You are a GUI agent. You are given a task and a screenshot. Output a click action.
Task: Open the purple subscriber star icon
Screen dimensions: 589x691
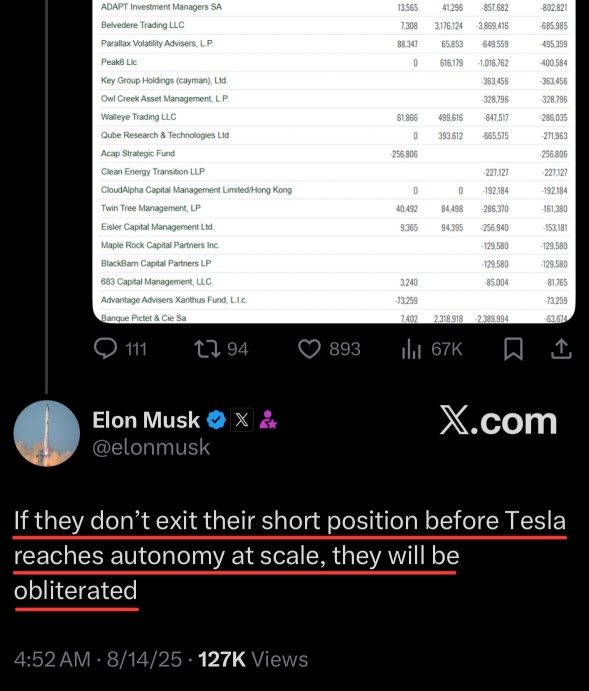268,420
